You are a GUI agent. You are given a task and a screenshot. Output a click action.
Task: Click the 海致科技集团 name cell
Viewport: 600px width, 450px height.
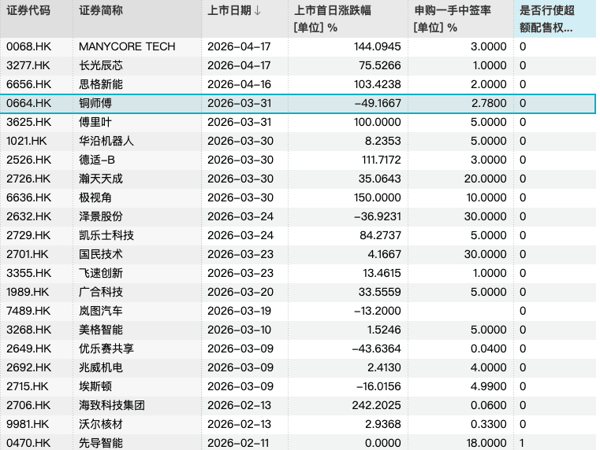pos(111,405)
